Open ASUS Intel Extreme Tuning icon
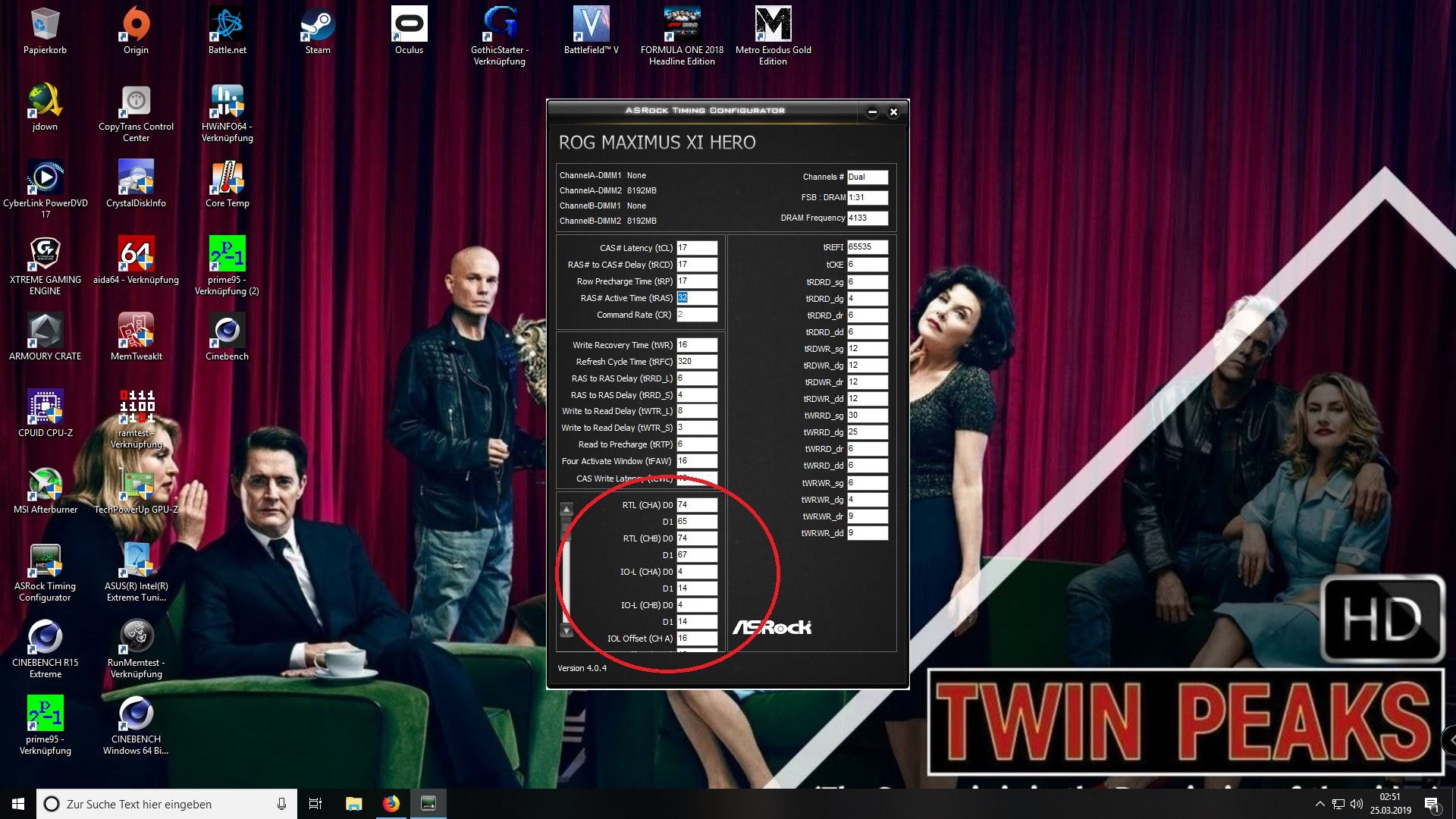Screen dimensions: 1456x819 pyautogui.click(x=136, y=573)
